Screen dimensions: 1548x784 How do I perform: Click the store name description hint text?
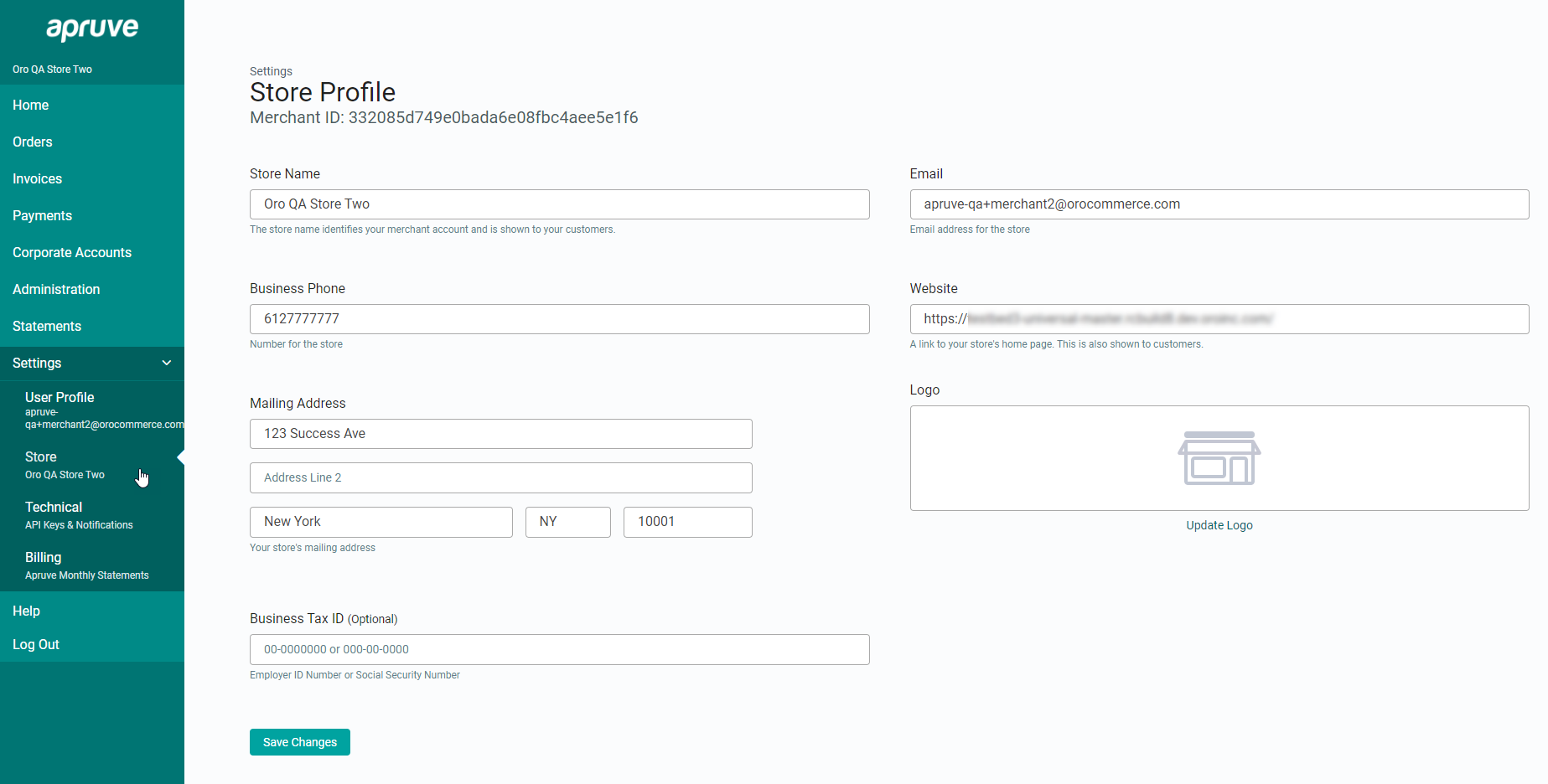[432, 230]
